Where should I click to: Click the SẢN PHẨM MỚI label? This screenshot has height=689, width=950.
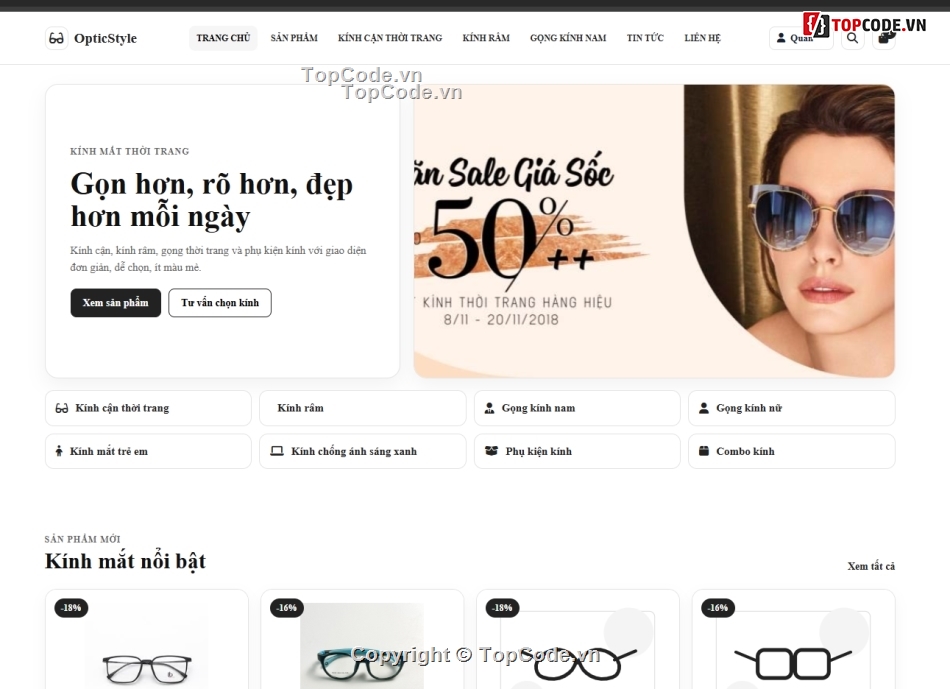(x=82, y=539)
